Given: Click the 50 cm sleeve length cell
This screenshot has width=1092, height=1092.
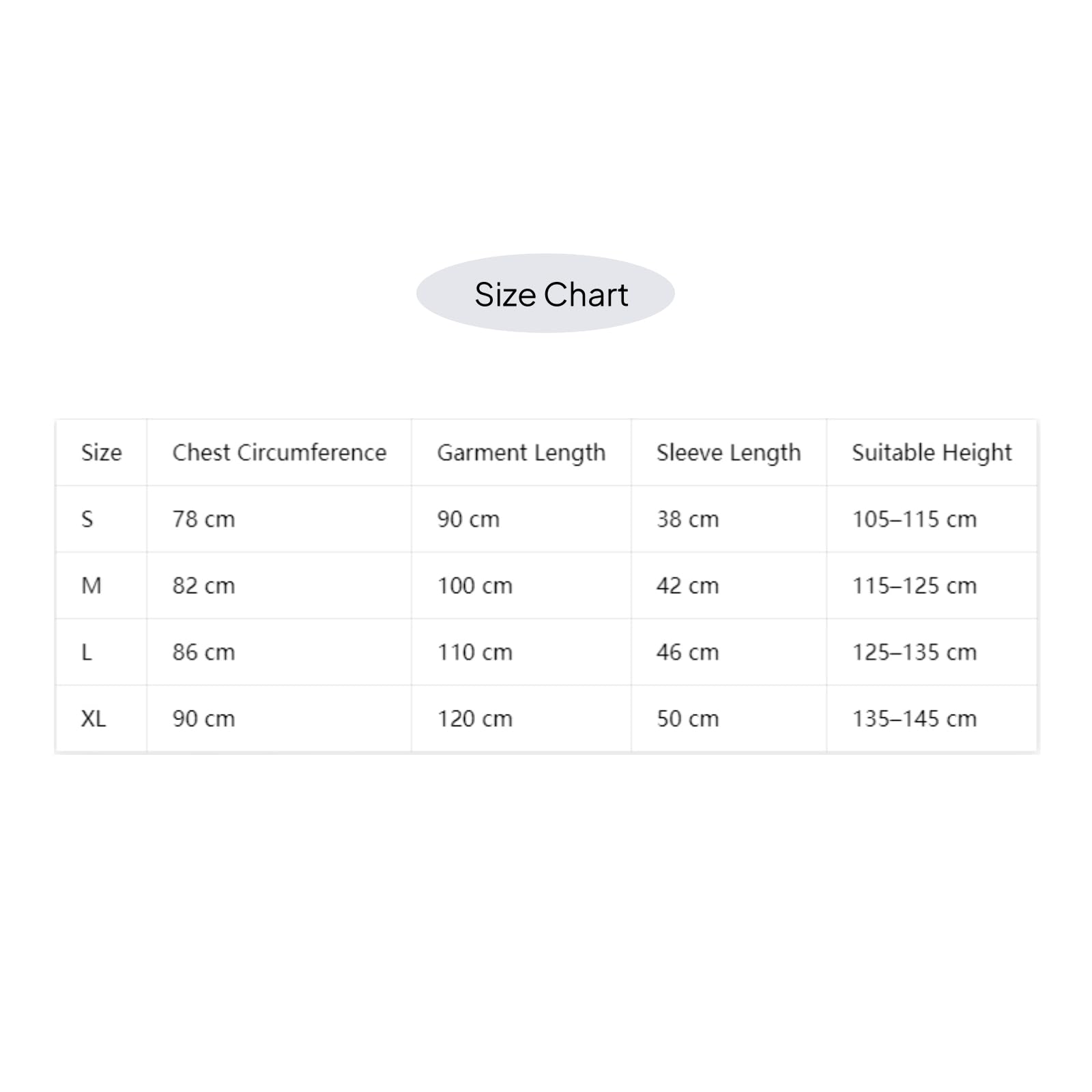Looking at the screenshot, I should (729, 719).
